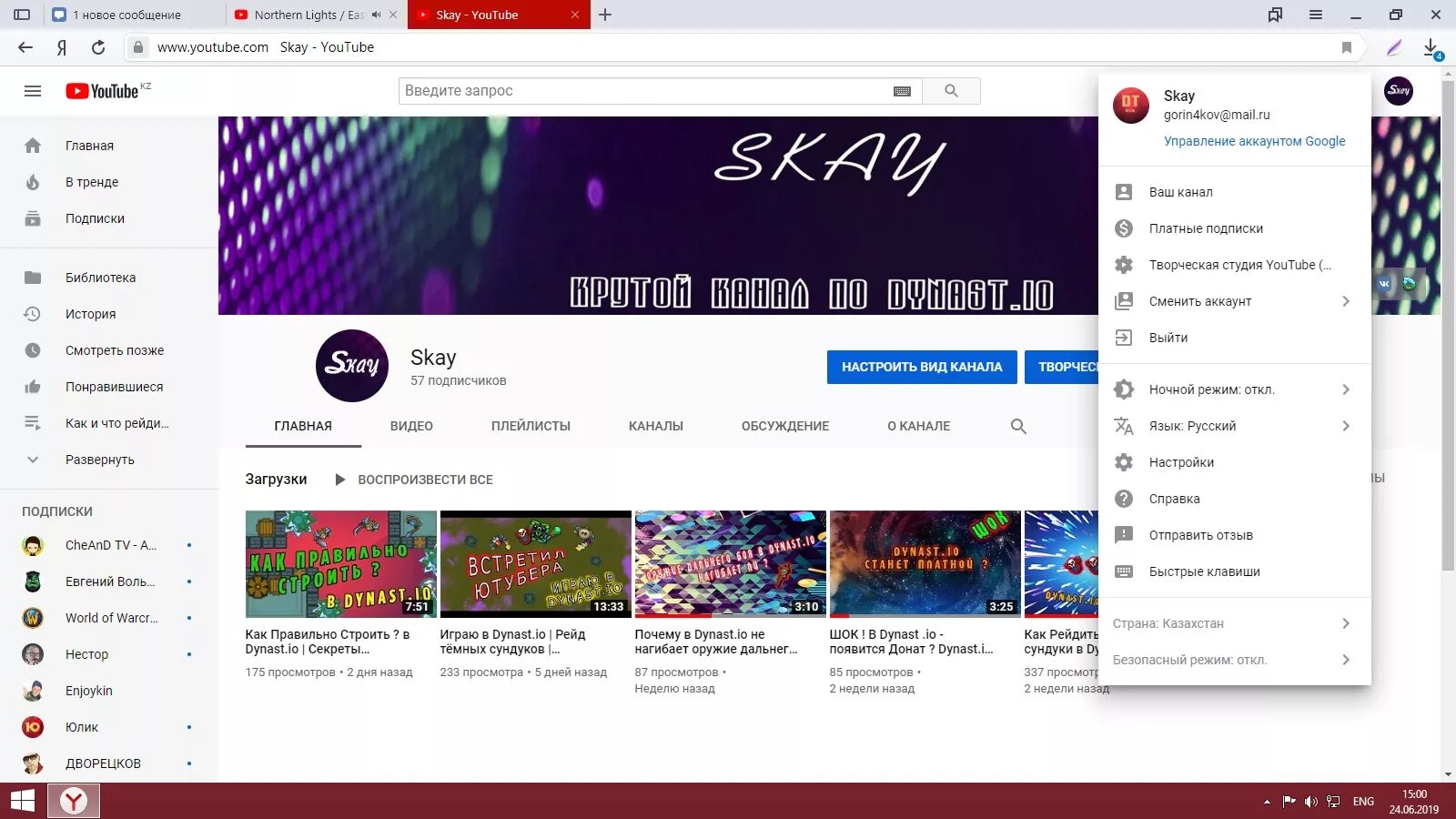Viewport: 1456px width, 819px height.
Task: Click ВОСПРОИЗВЕСТИ ВСЕ play all
Action: 414,480
